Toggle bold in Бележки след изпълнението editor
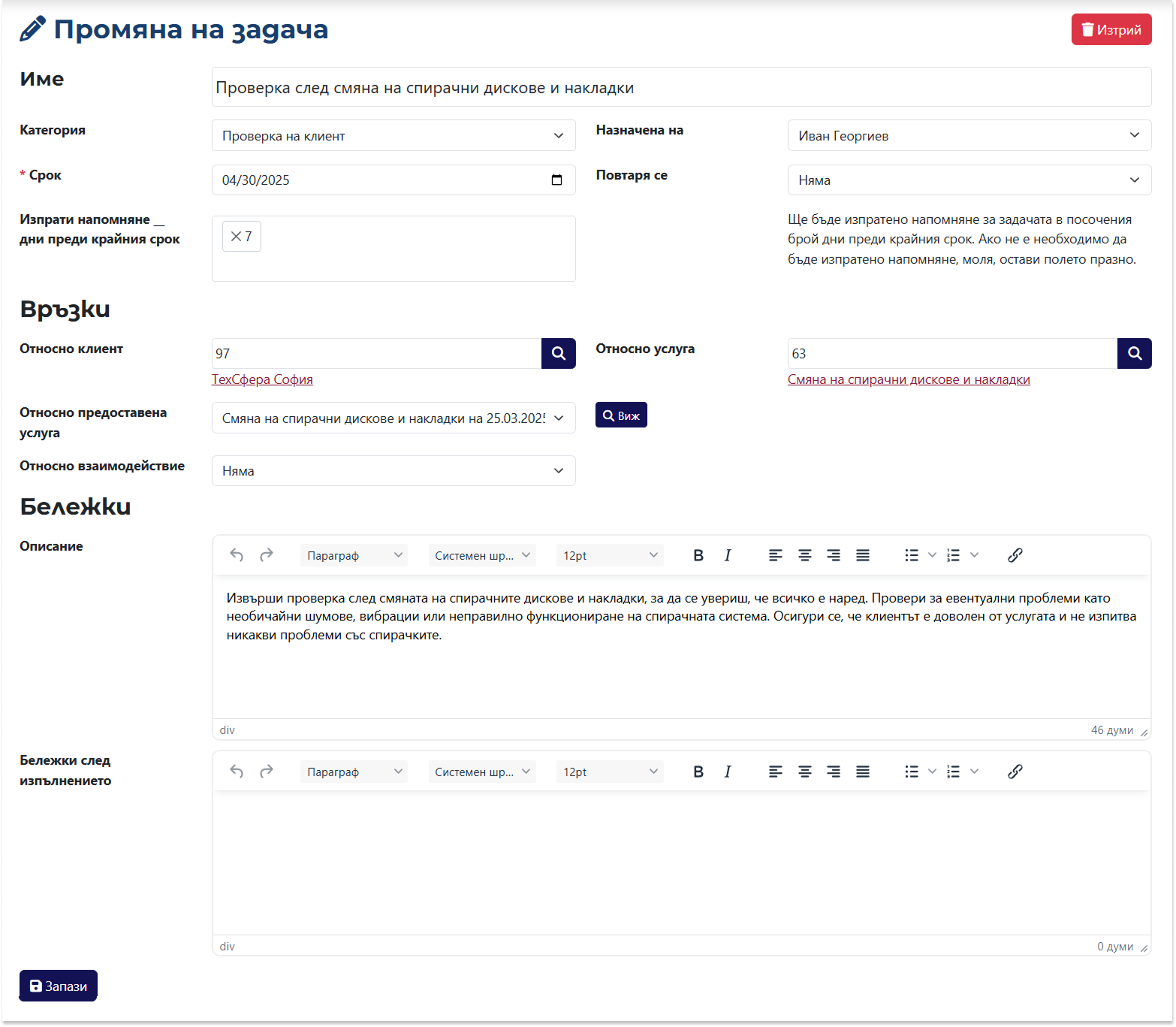The image size is (1176, 1027). pyautogui.click(x=698, y=772)
